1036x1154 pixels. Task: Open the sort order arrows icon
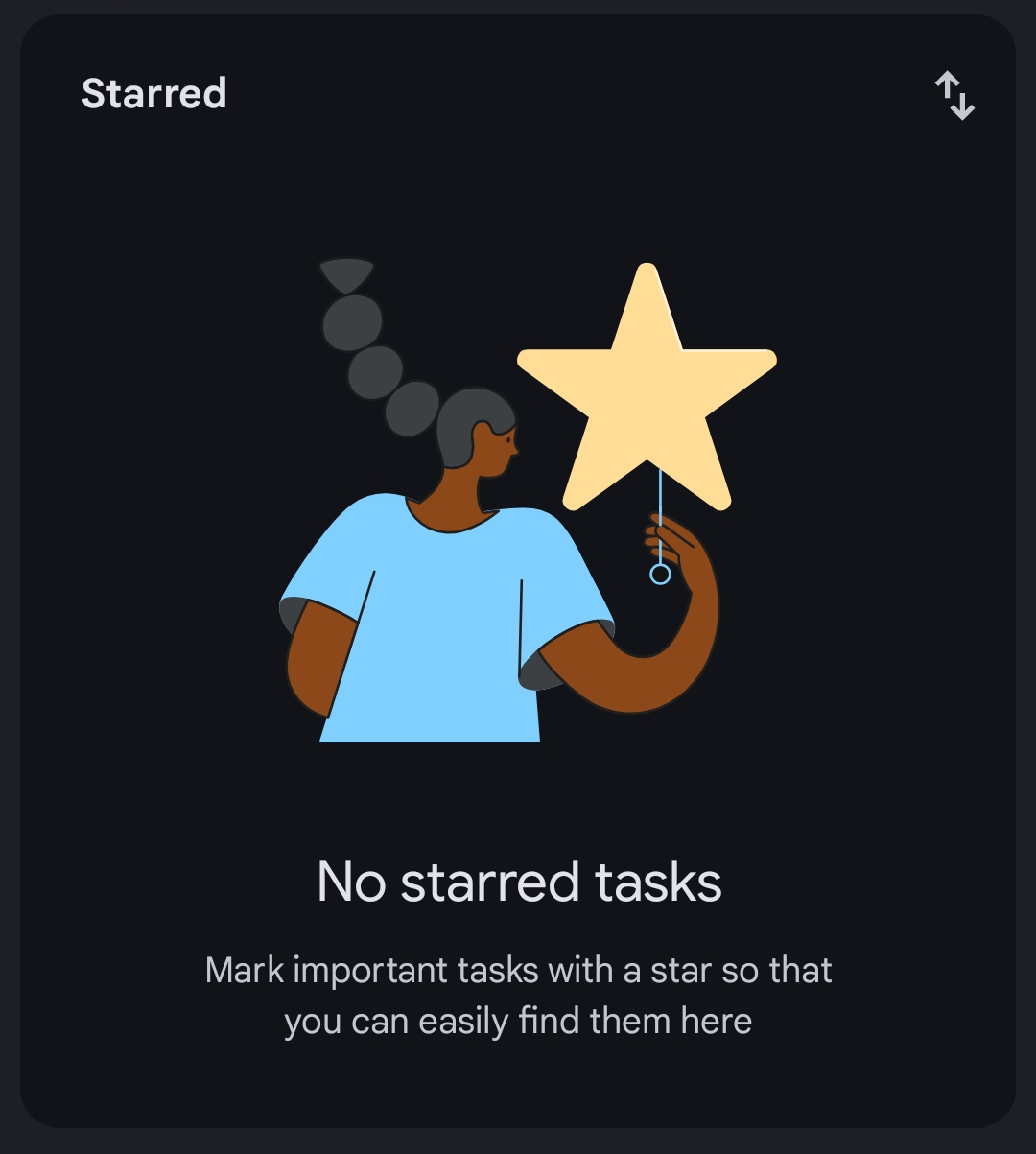coord(954,95)
